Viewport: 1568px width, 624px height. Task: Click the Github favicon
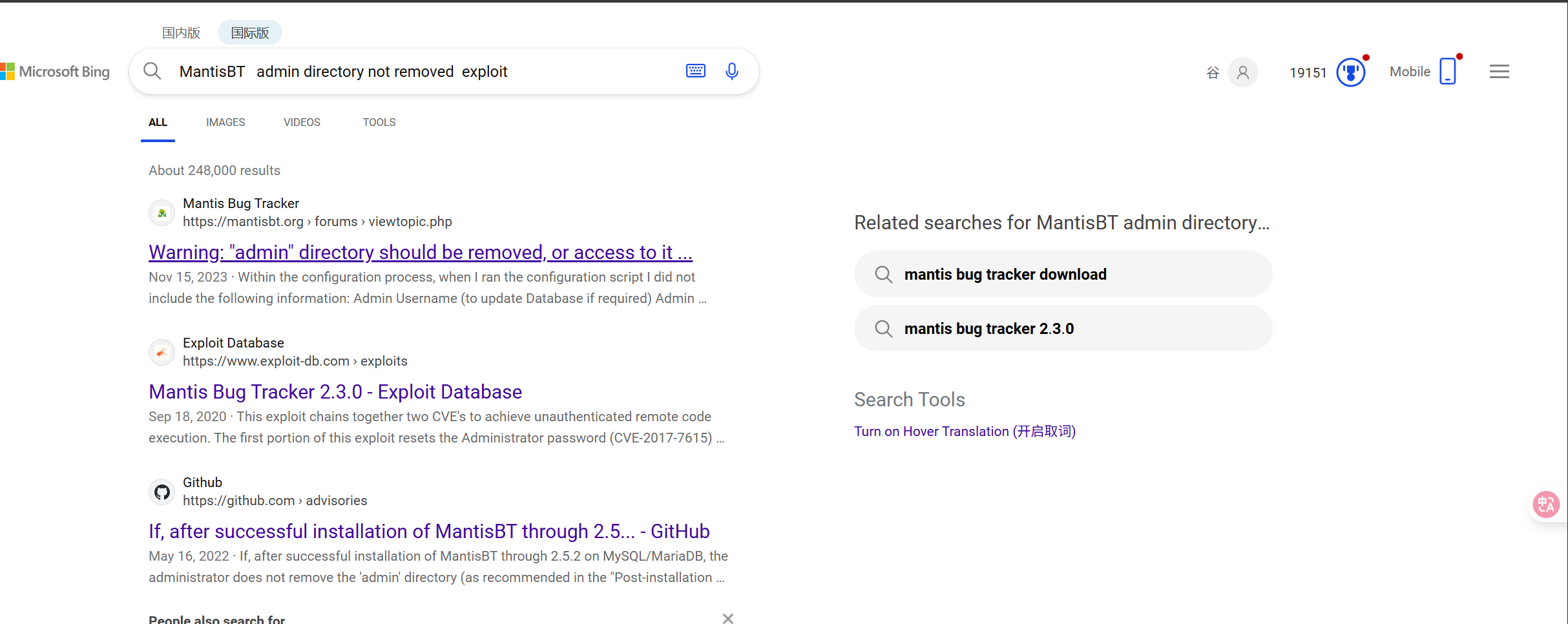162,492
